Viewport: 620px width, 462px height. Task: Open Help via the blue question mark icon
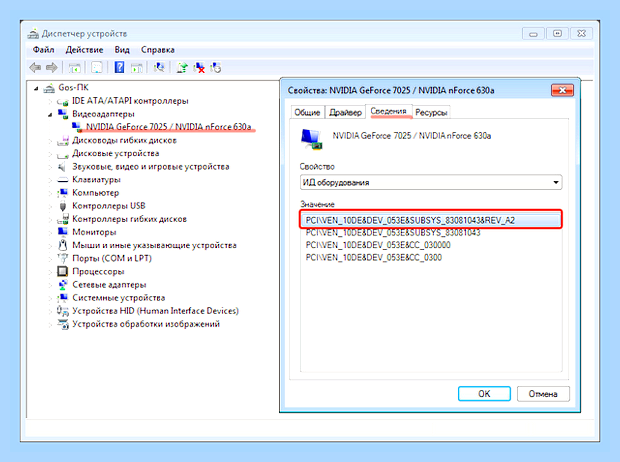[x=119, y=67]
